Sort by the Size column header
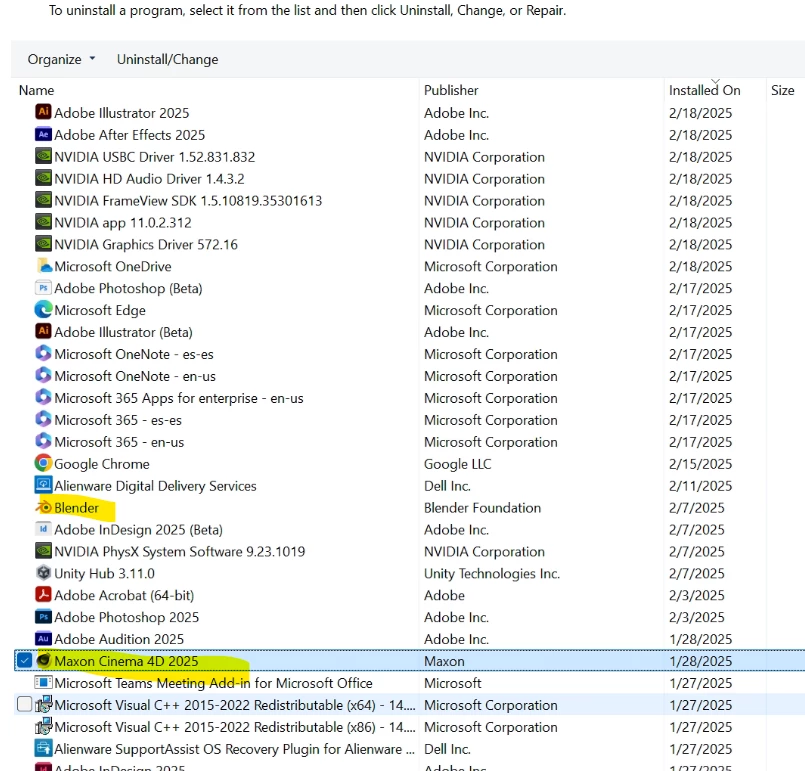 782,90
